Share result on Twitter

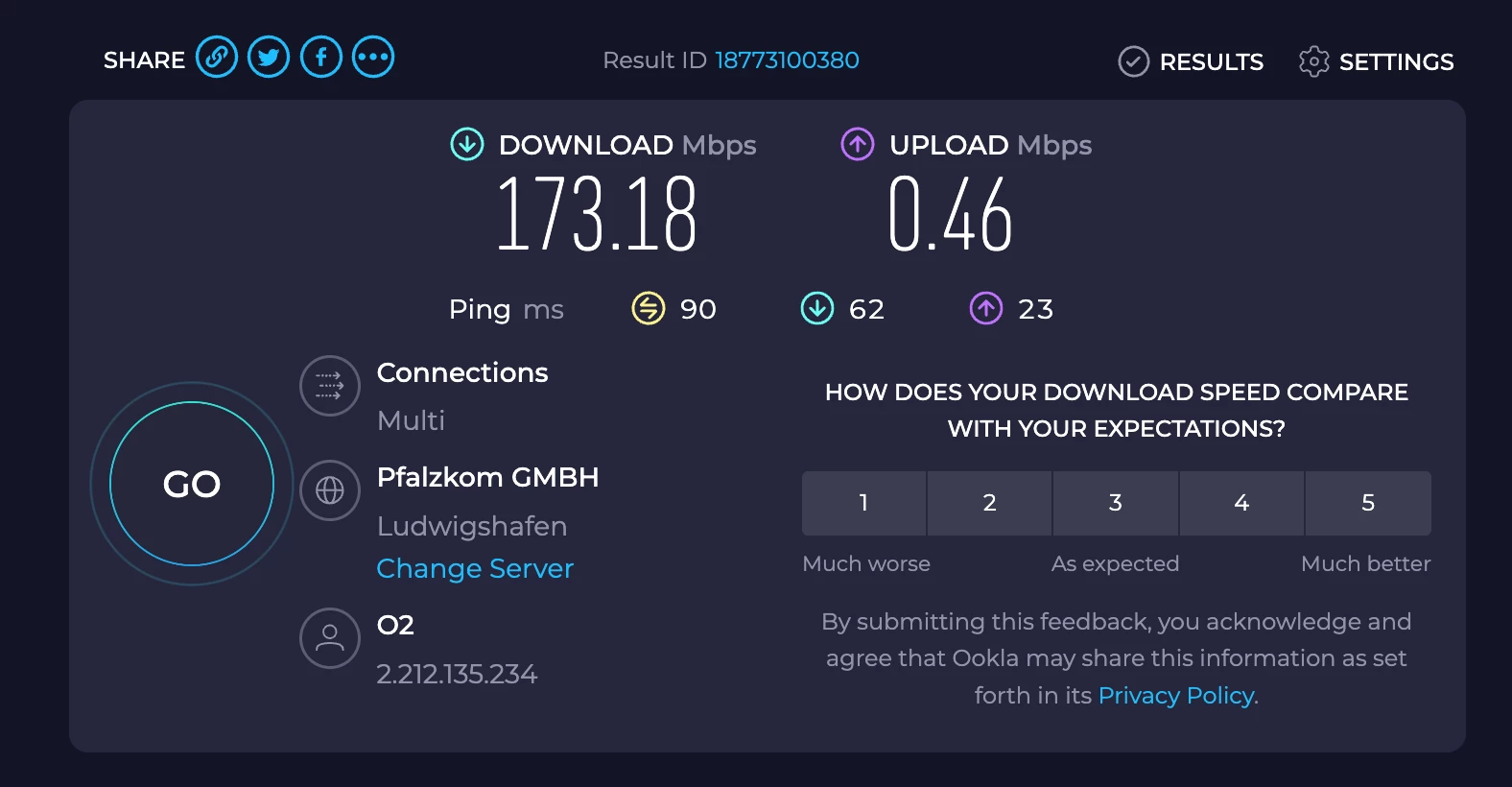pyautogui.click(x=269, y=58)
